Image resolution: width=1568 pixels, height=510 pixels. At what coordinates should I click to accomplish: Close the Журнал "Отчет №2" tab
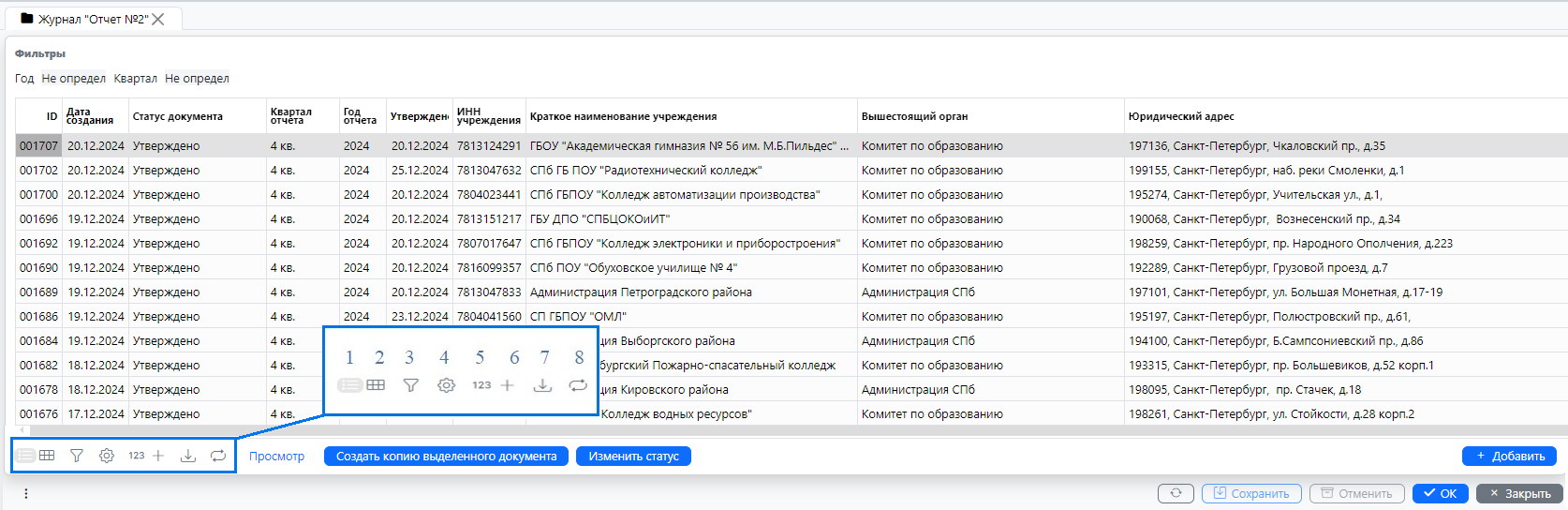click(158, 19)
